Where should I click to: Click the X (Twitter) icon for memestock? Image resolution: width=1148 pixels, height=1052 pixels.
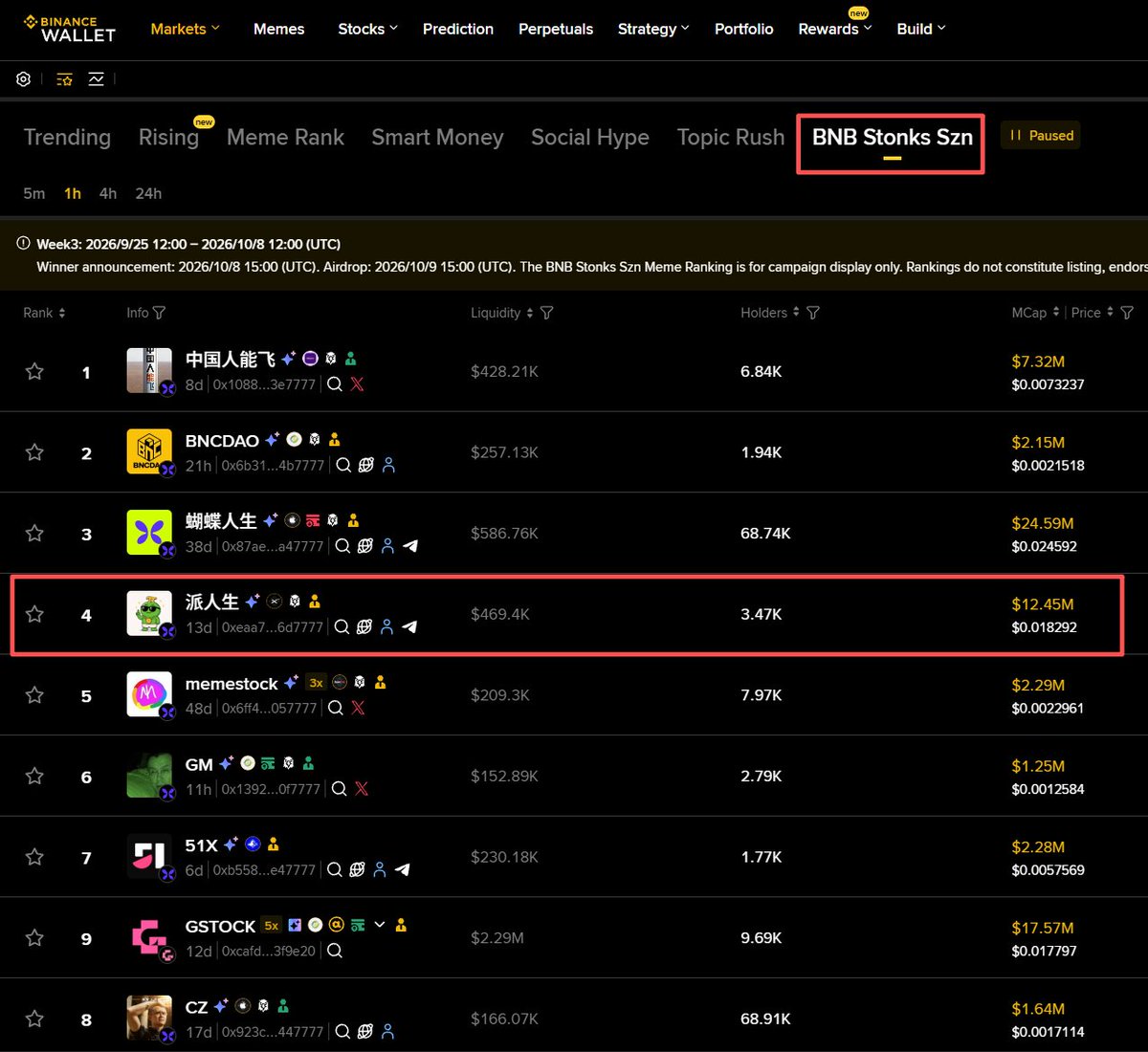click(x=358, y=708)
